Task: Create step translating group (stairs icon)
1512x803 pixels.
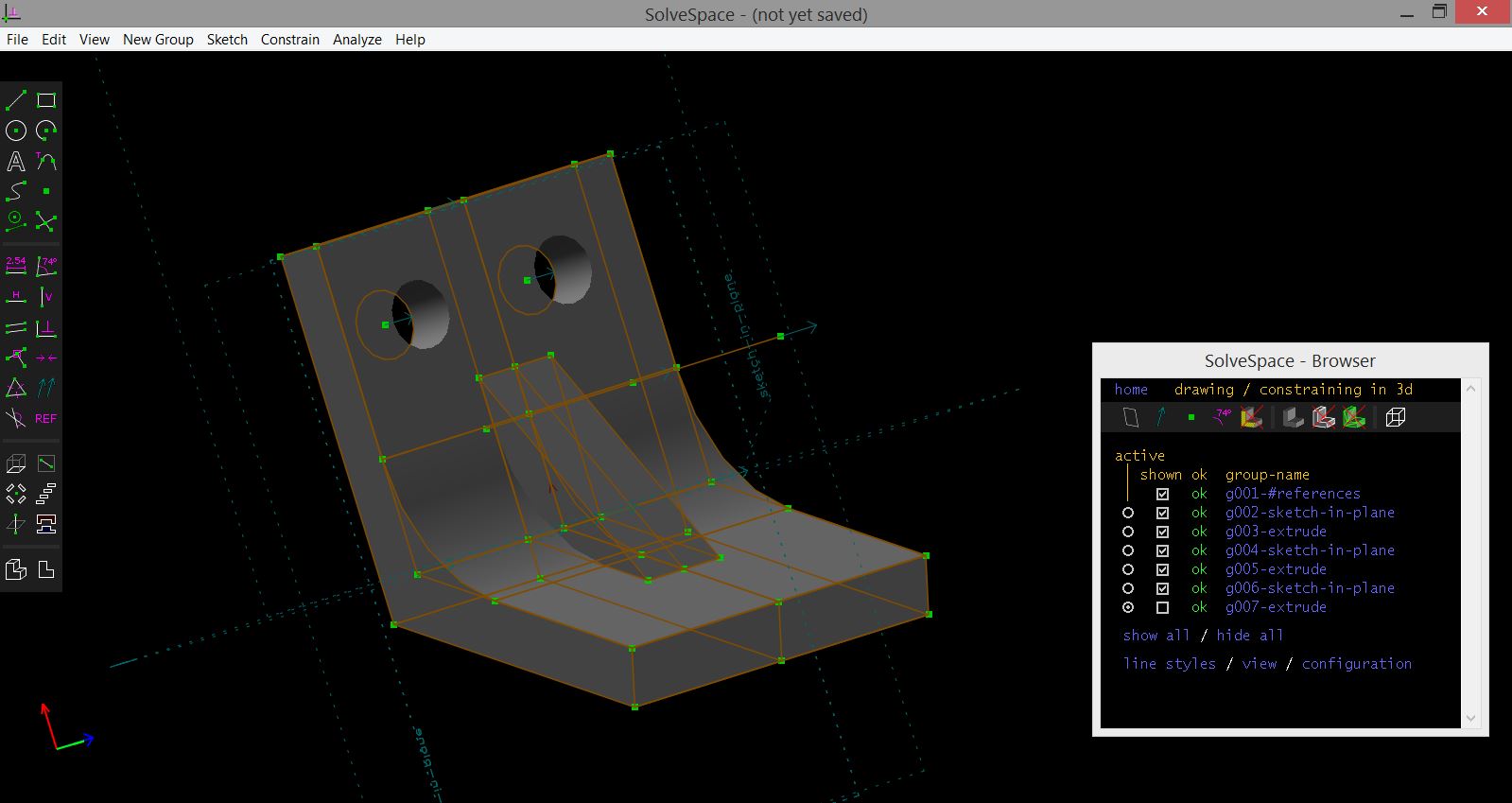Action: 46,494
